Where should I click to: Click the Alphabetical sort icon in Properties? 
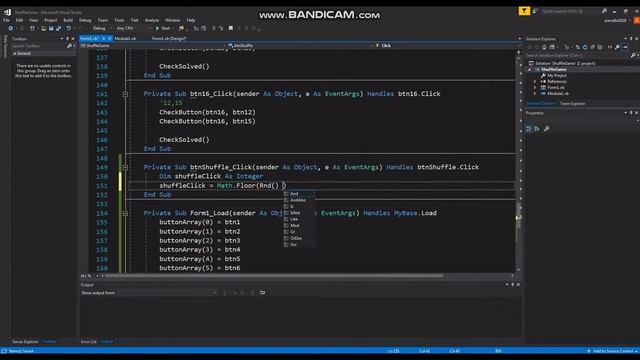(537, 129)
